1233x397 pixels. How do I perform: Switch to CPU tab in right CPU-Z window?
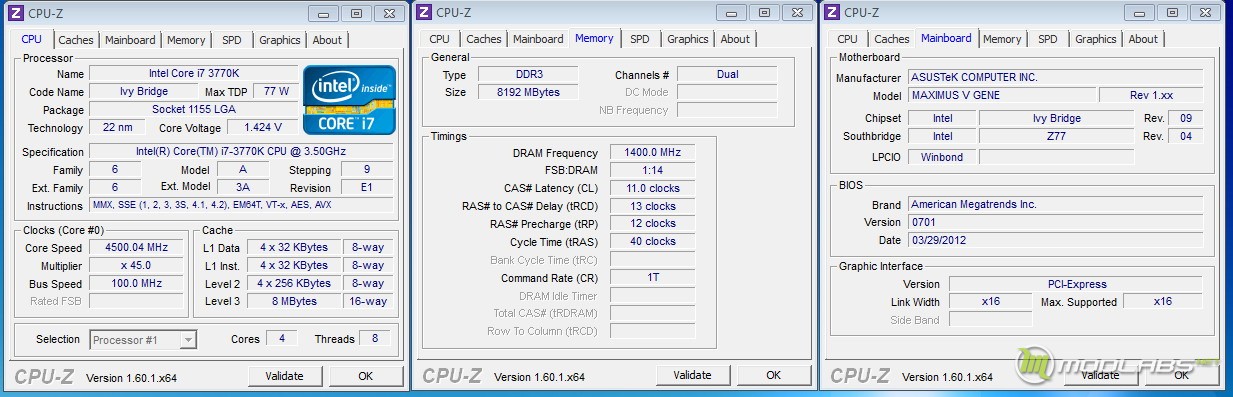coord(847,39)
